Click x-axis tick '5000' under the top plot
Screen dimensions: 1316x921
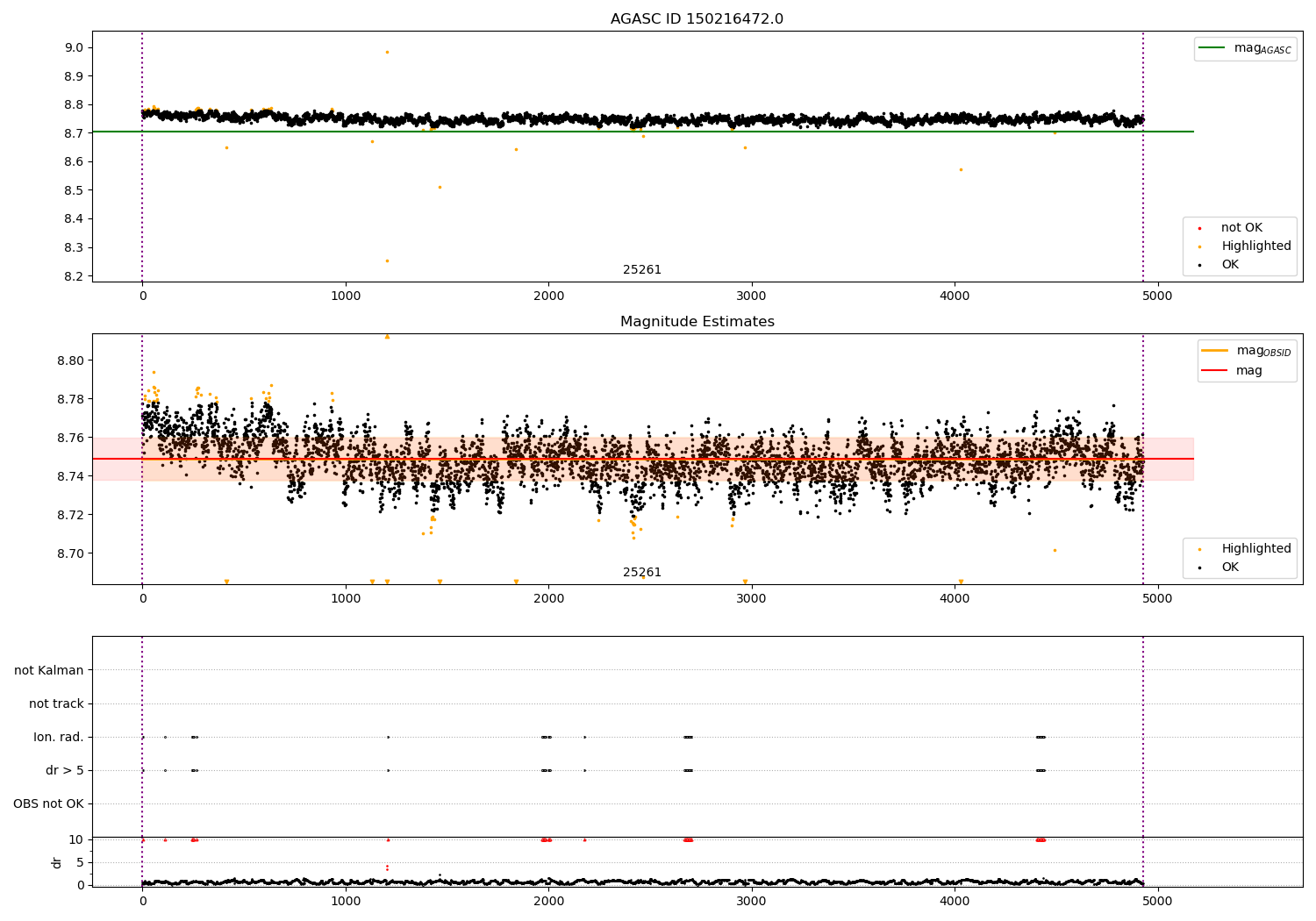point(1158,296)
